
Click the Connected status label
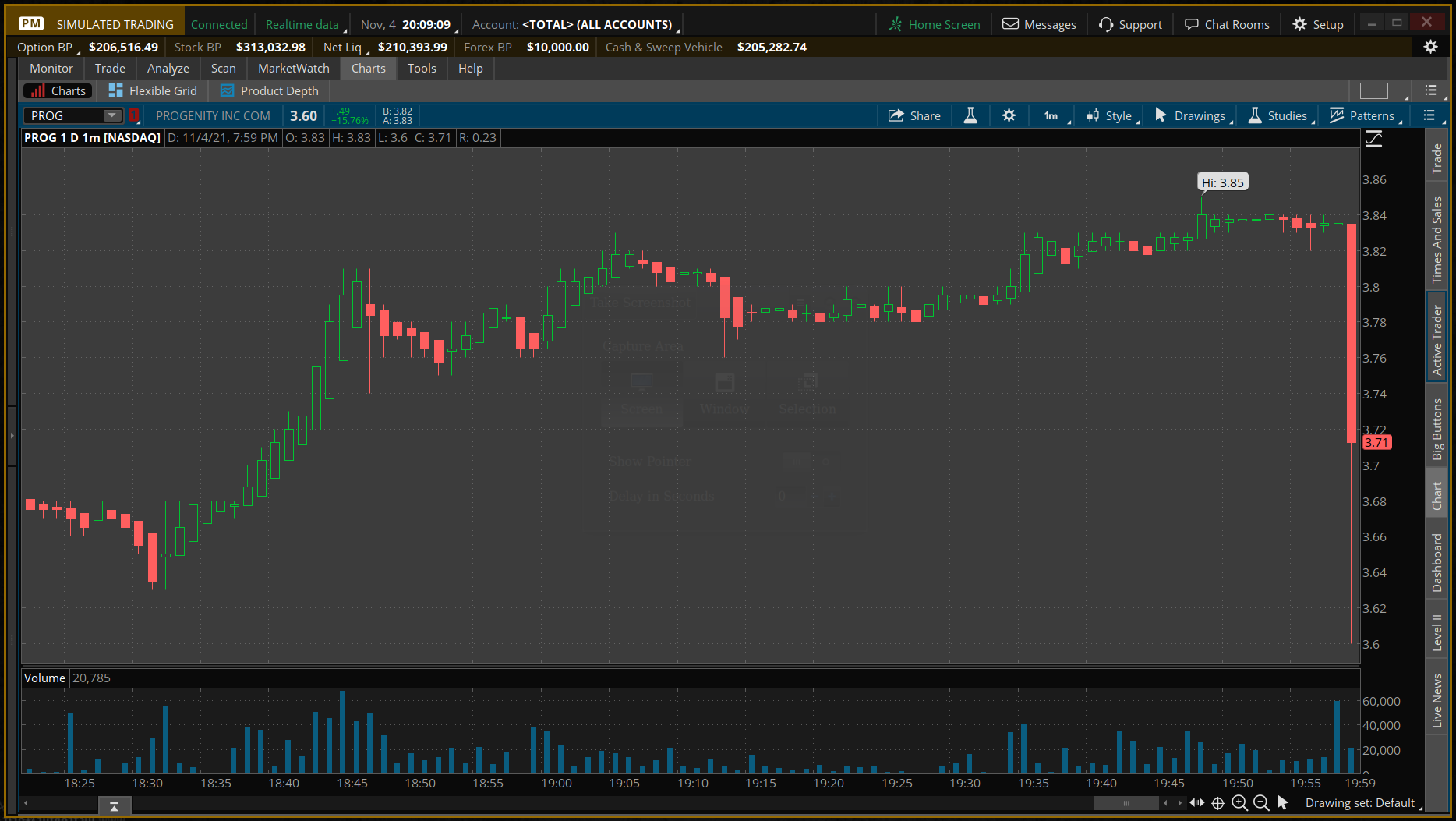coord(219,25)
